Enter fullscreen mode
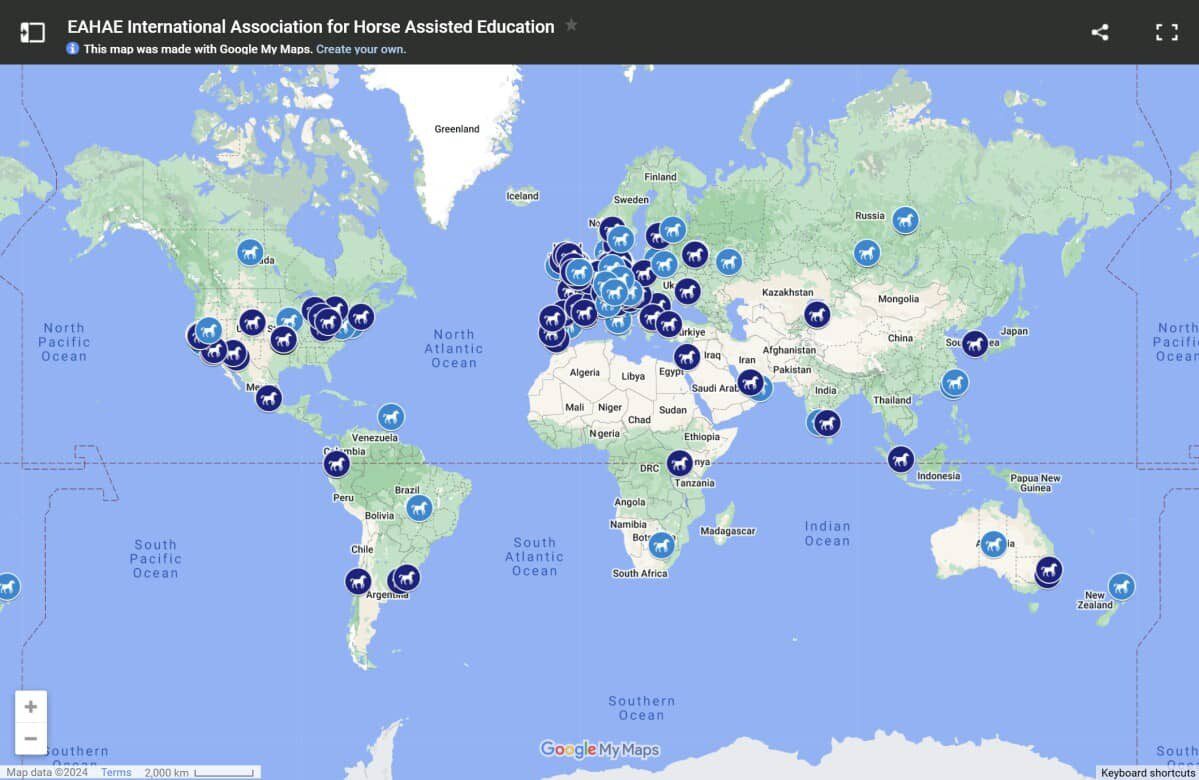This screenshot has width=1199, height=780. pos(1166,31)
